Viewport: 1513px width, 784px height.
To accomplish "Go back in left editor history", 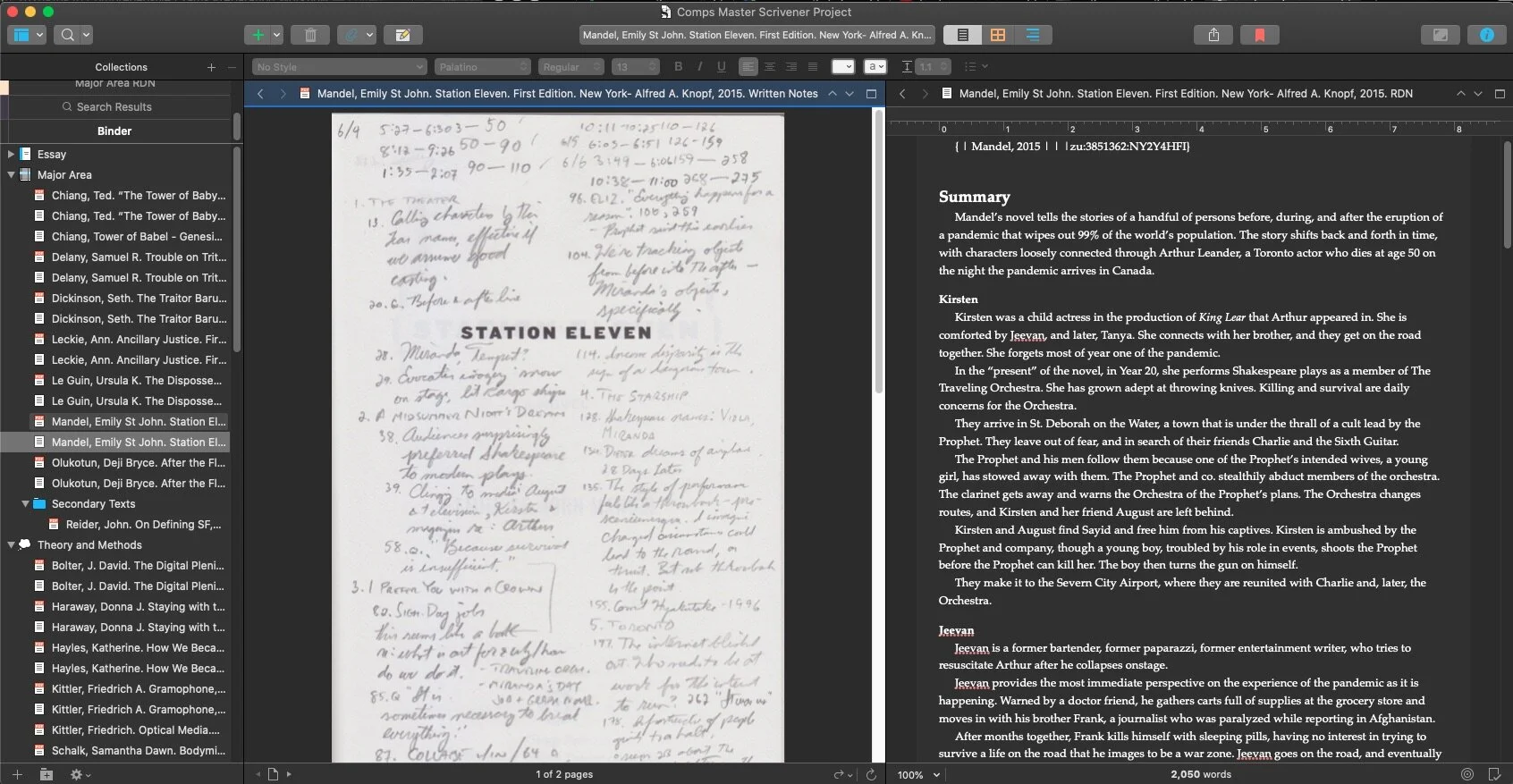I will 260,93.
